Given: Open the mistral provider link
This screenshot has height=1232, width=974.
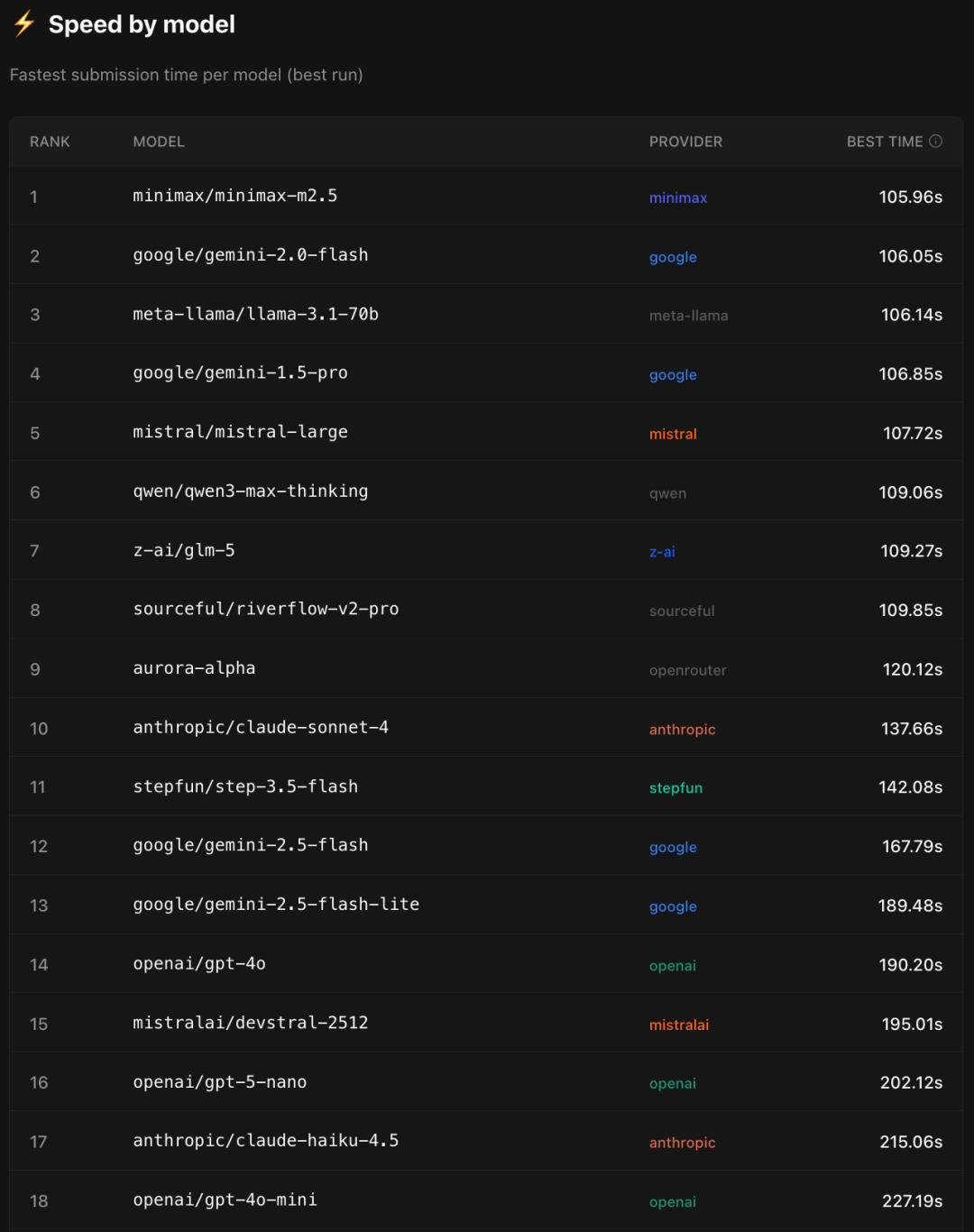Looking at the screenshot, I should (x=673, y=434).
